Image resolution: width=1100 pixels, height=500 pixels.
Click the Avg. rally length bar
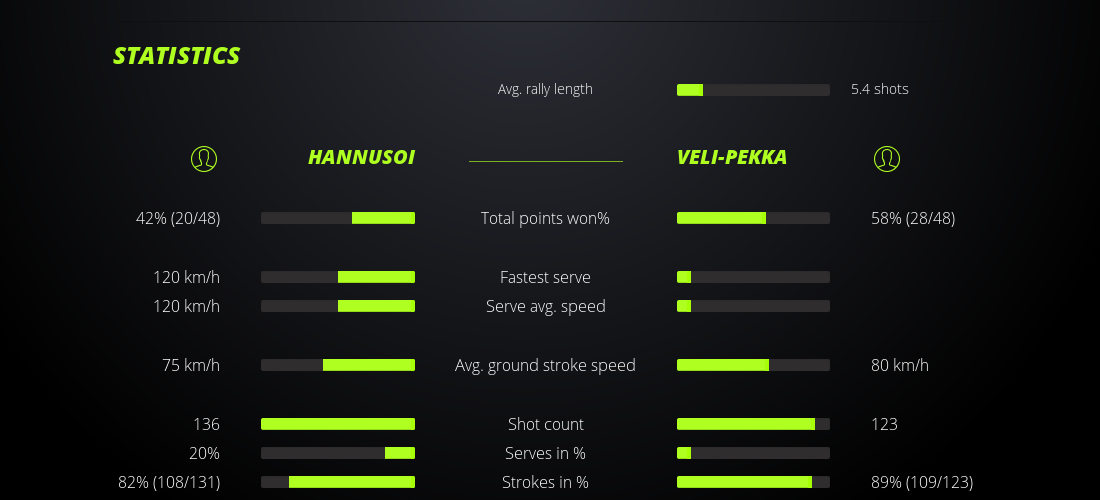point(753,90)
